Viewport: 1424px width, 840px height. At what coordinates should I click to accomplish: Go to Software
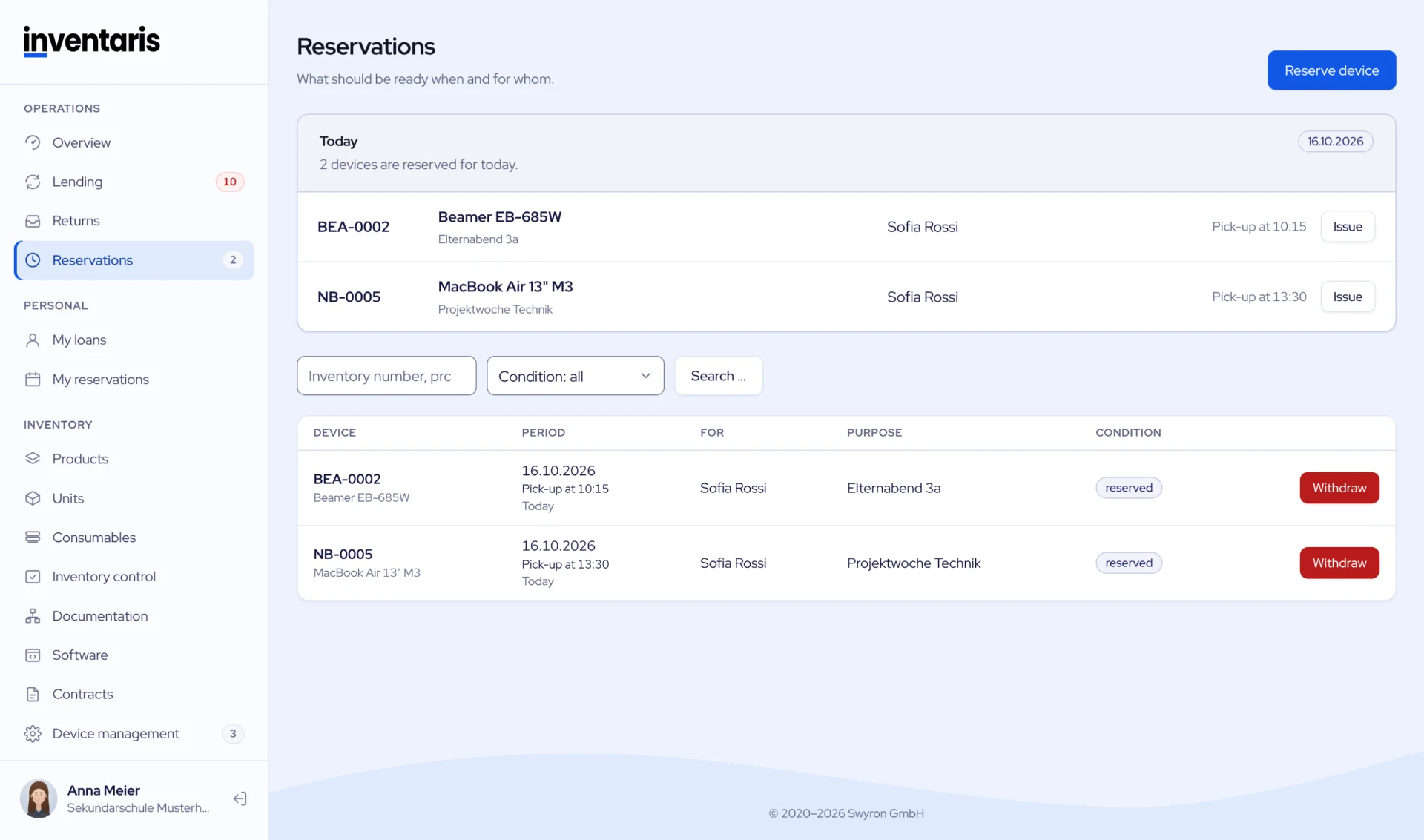tap(134, 655)
